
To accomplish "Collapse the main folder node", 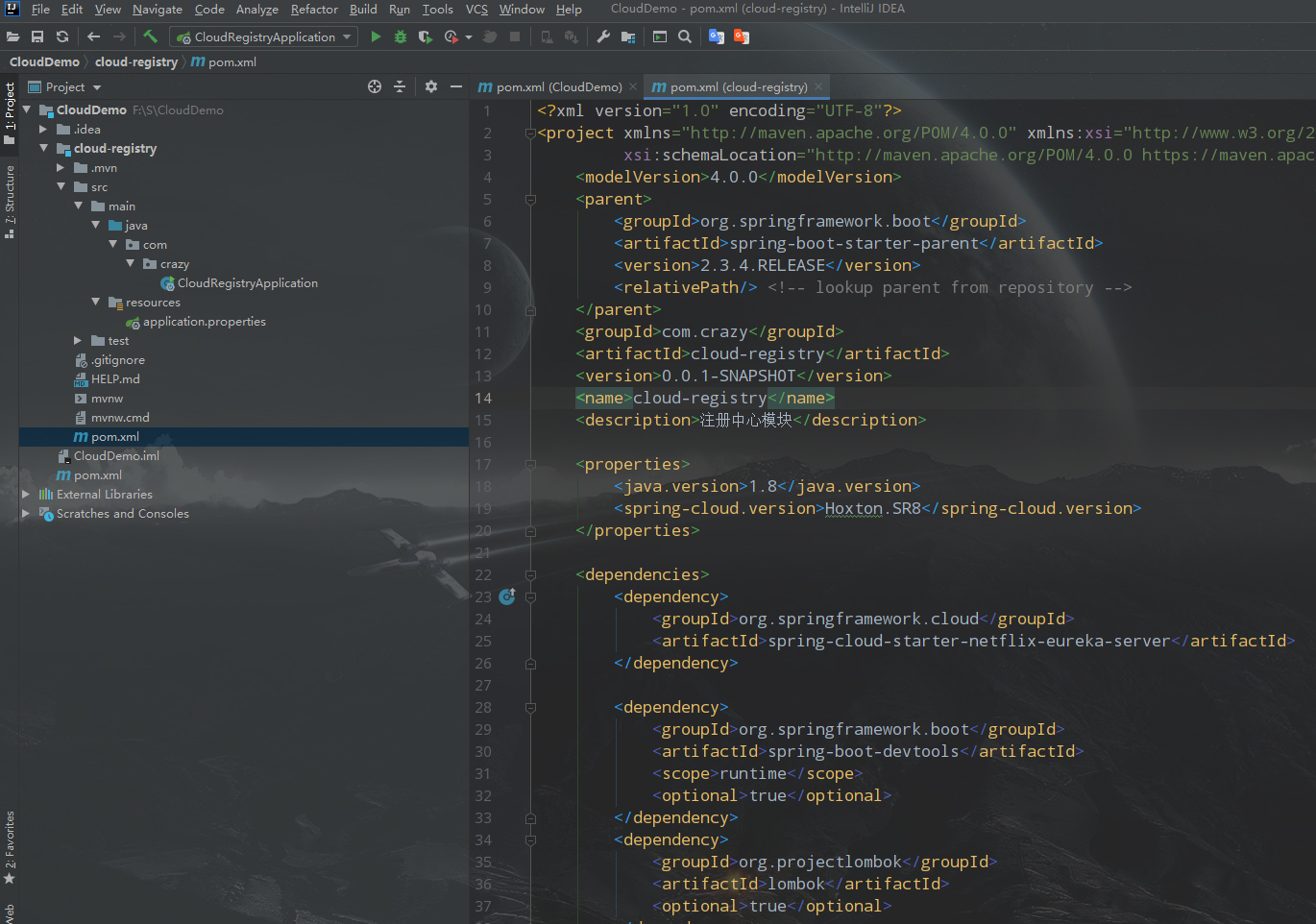I will coord(79,206).
